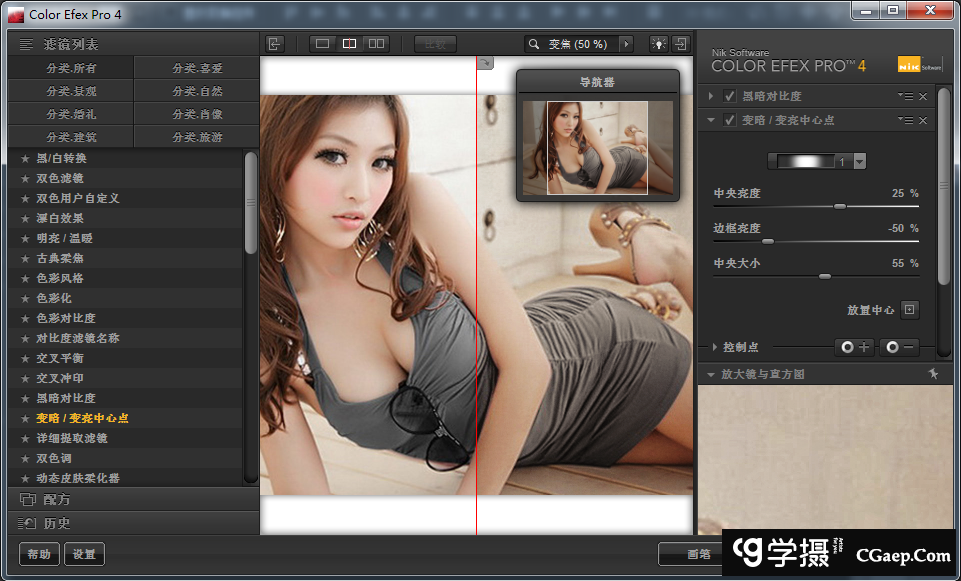Screen dimensions: 961x581
Task: Open the shape preset dropdown arrow
Action: 859,162
